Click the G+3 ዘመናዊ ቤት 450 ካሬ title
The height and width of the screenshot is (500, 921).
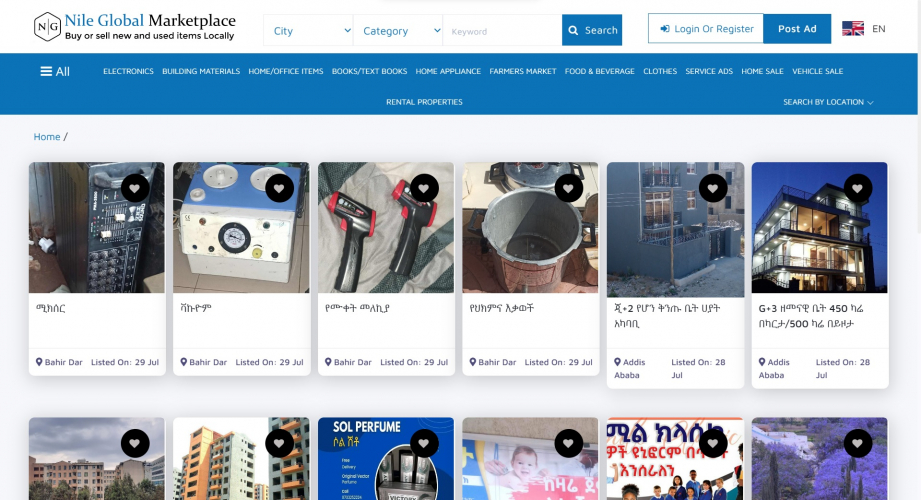point(811,316)
